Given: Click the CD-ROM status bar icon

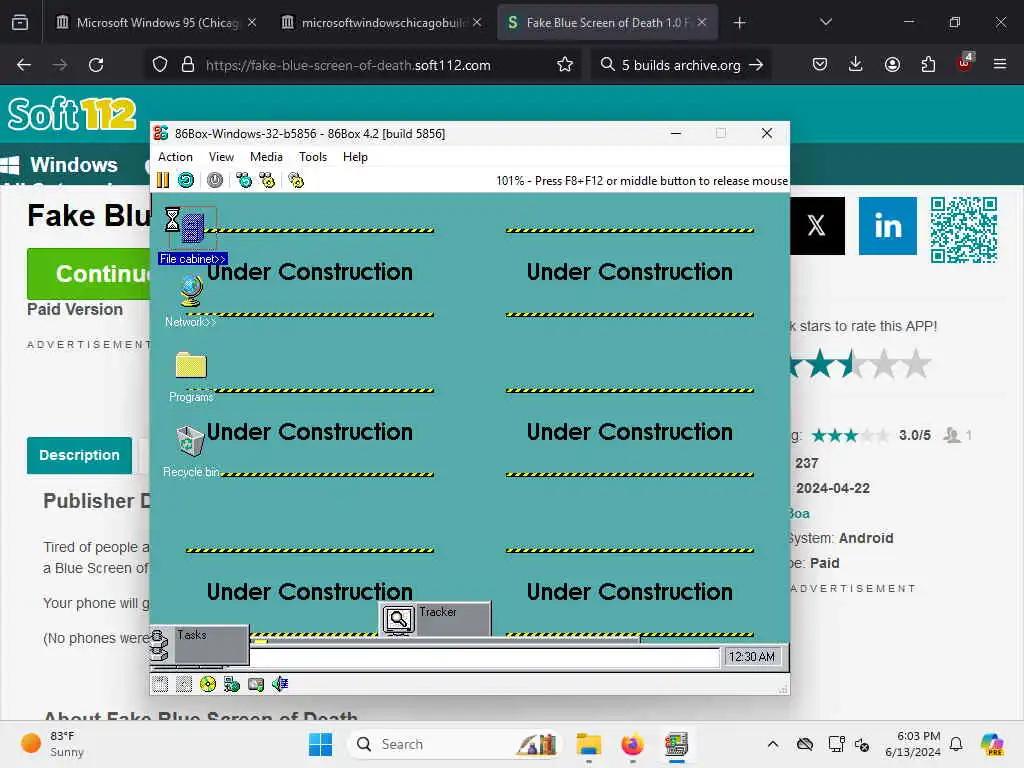Looking at the screenshot, I should tap(208, 684).
